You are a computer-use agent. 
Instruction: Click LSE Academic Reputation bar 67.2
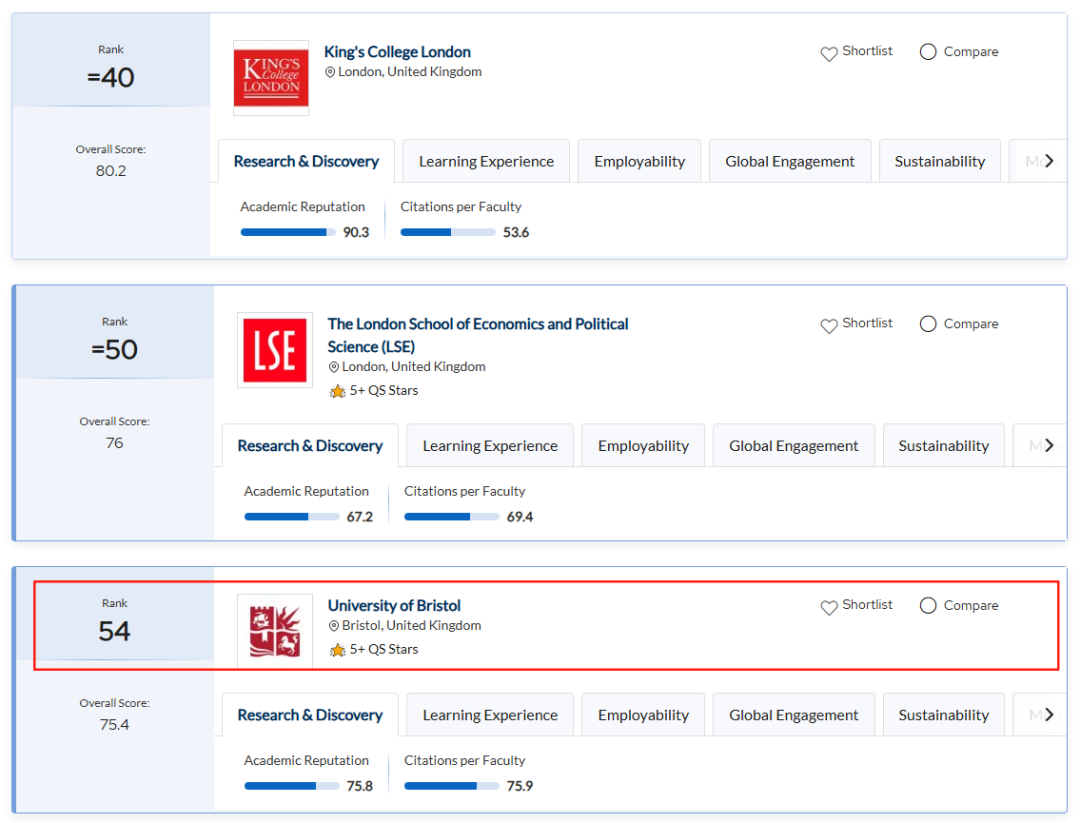(292, 517)
